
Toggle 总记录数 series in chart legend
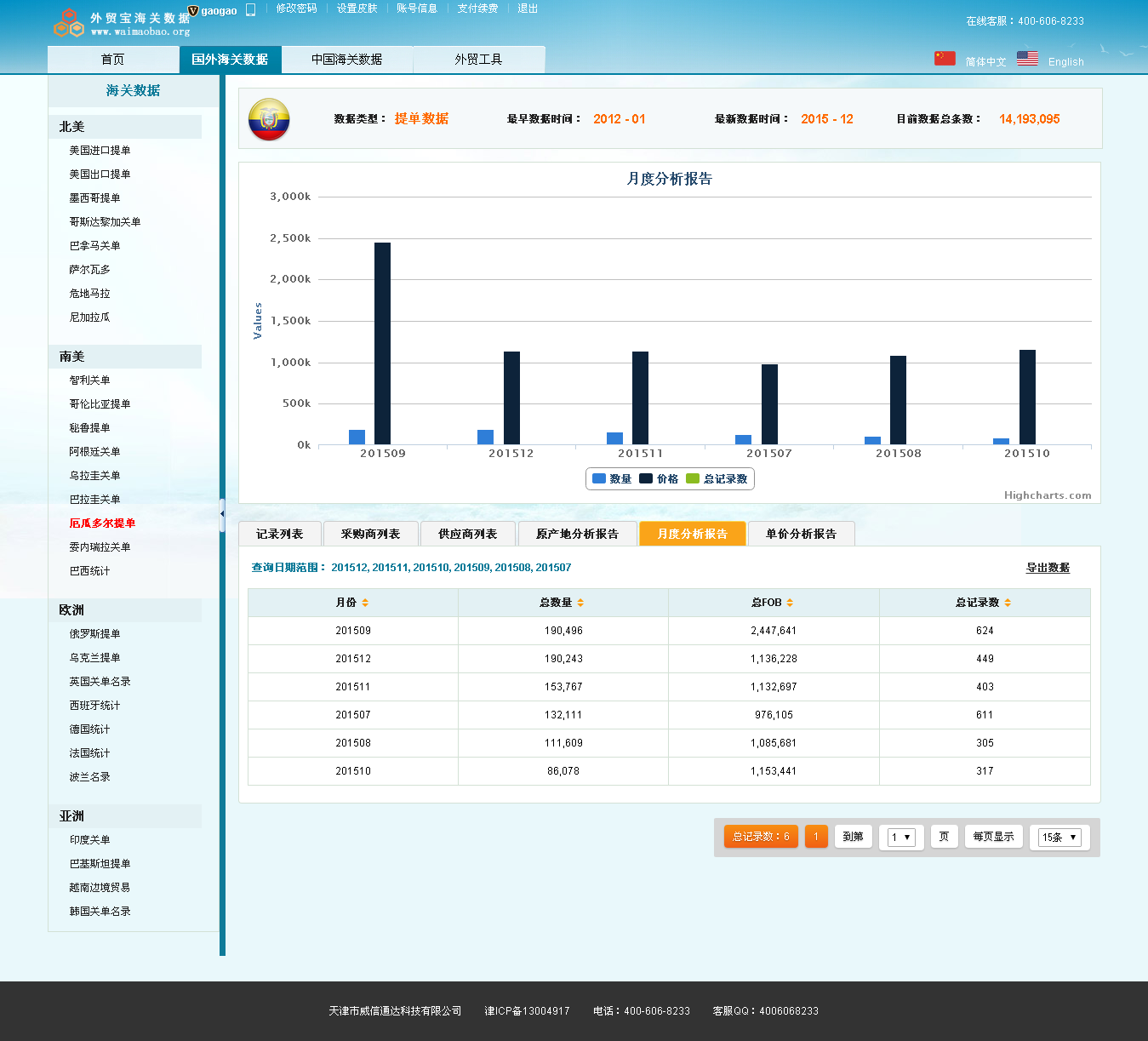pyautogui.click(x=717, y=479)
